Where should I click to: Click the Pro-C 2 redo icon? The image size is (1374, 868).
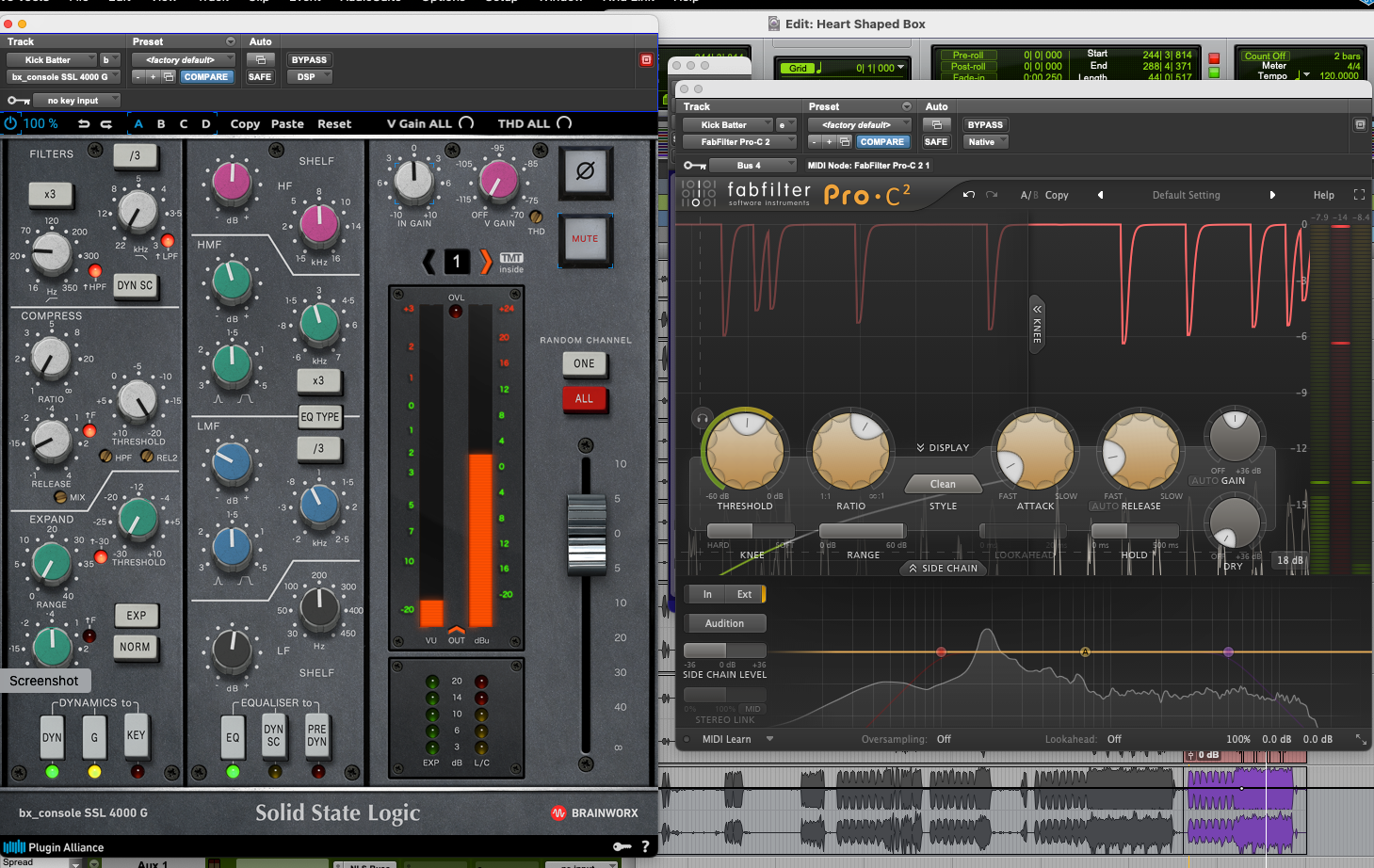(x=992, y=195)
